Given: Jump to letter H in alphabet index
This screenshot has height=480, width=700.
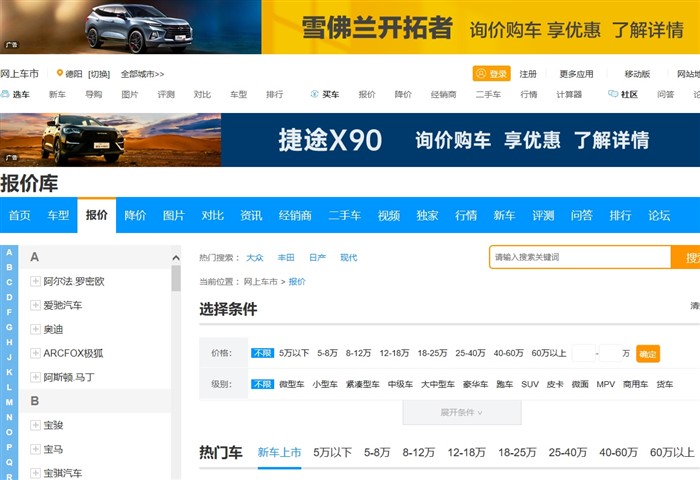Looking at the screenshot, I should [x=9, y=342].
